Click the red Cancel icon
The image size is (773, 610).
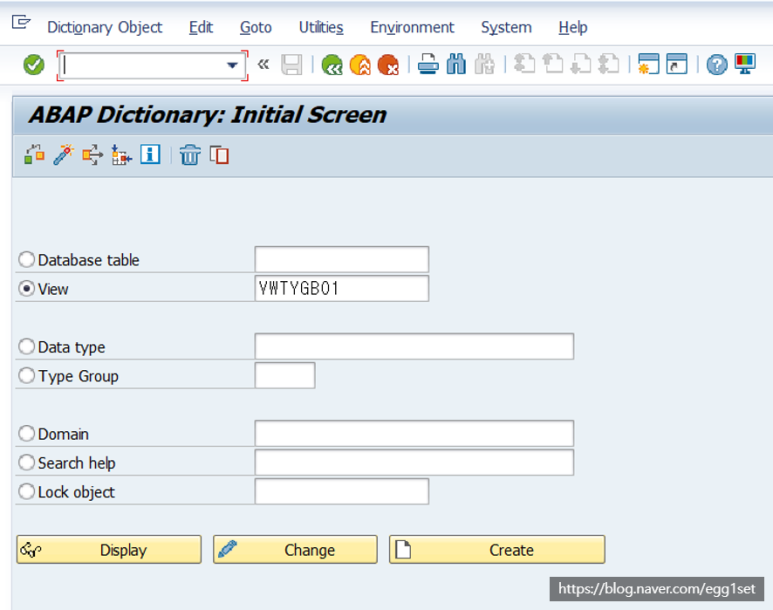(x=388, y=65)
